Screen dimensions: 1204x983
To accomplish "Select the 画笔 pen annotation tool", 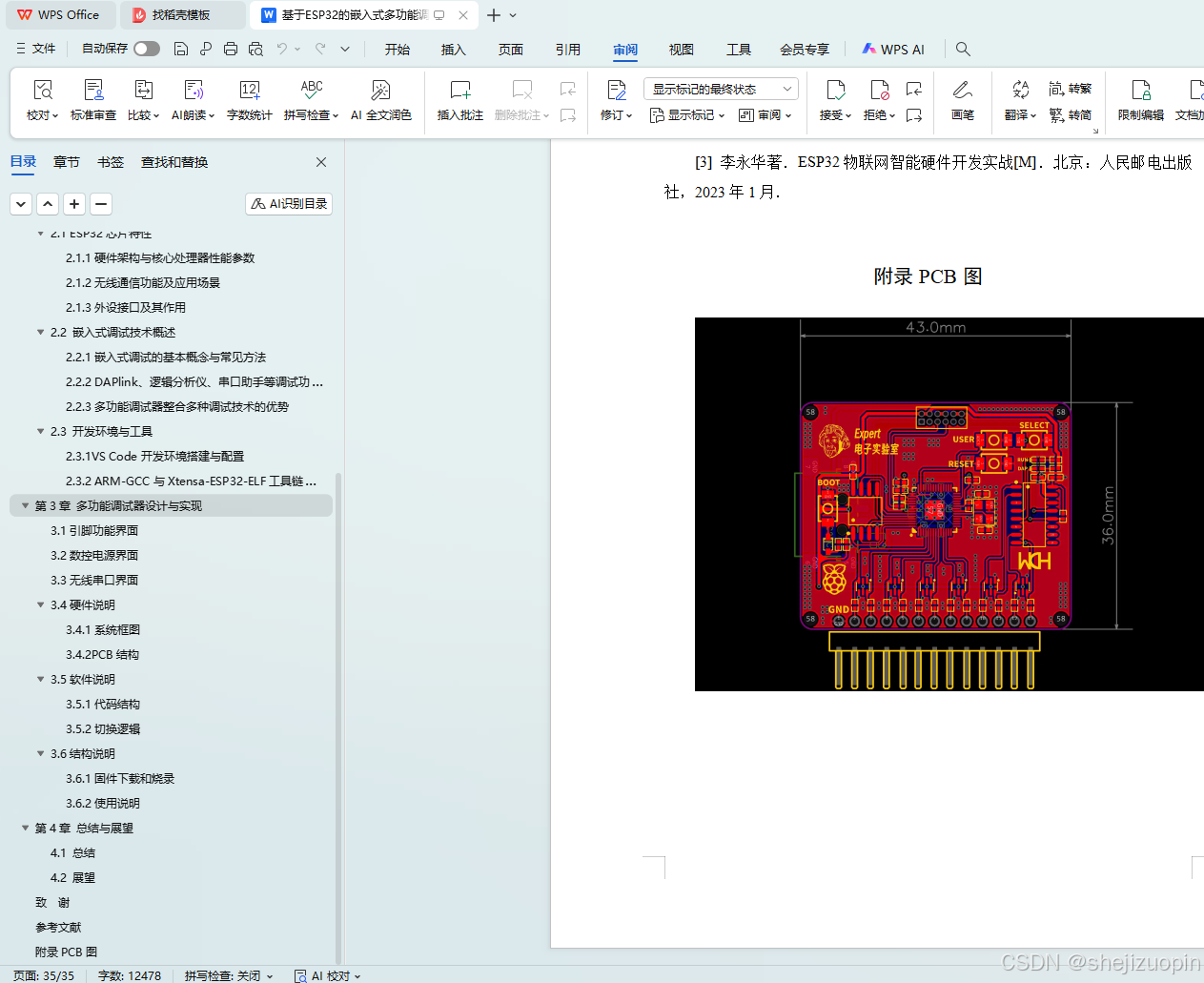I will (x=962, y=102).
